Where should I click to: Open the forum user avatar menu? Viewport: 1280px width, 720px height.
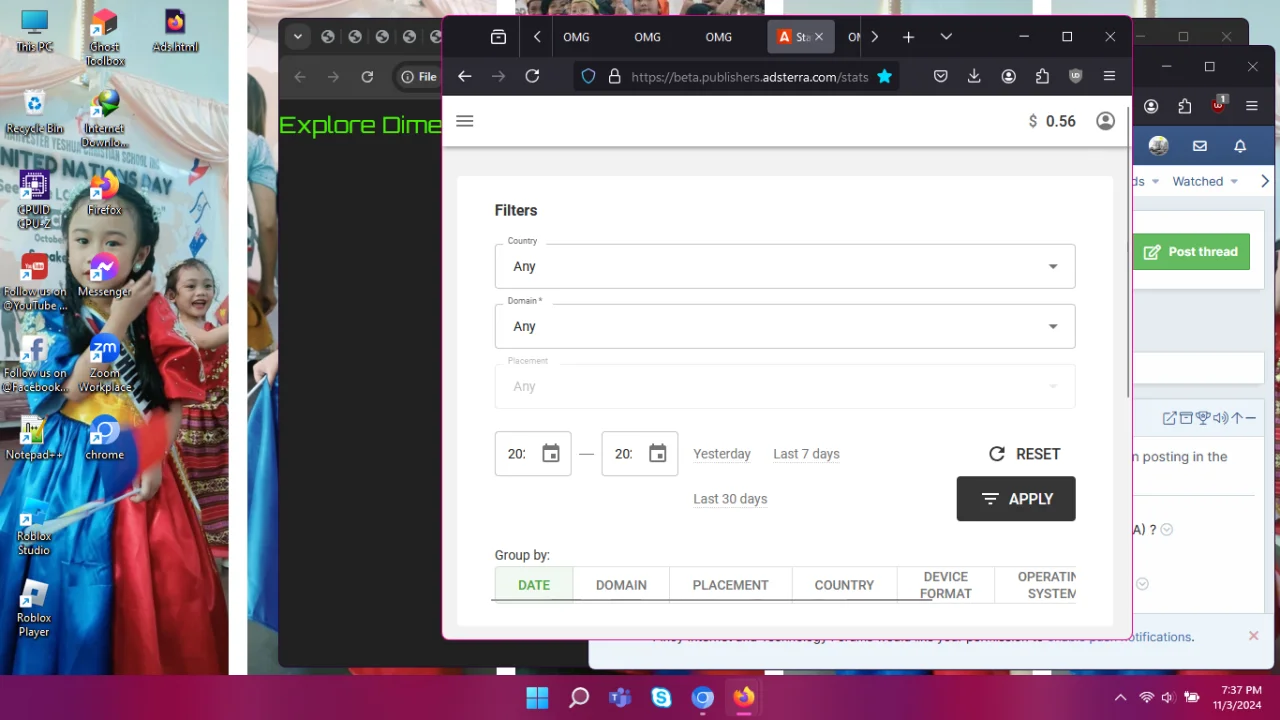click(1159, 146)
